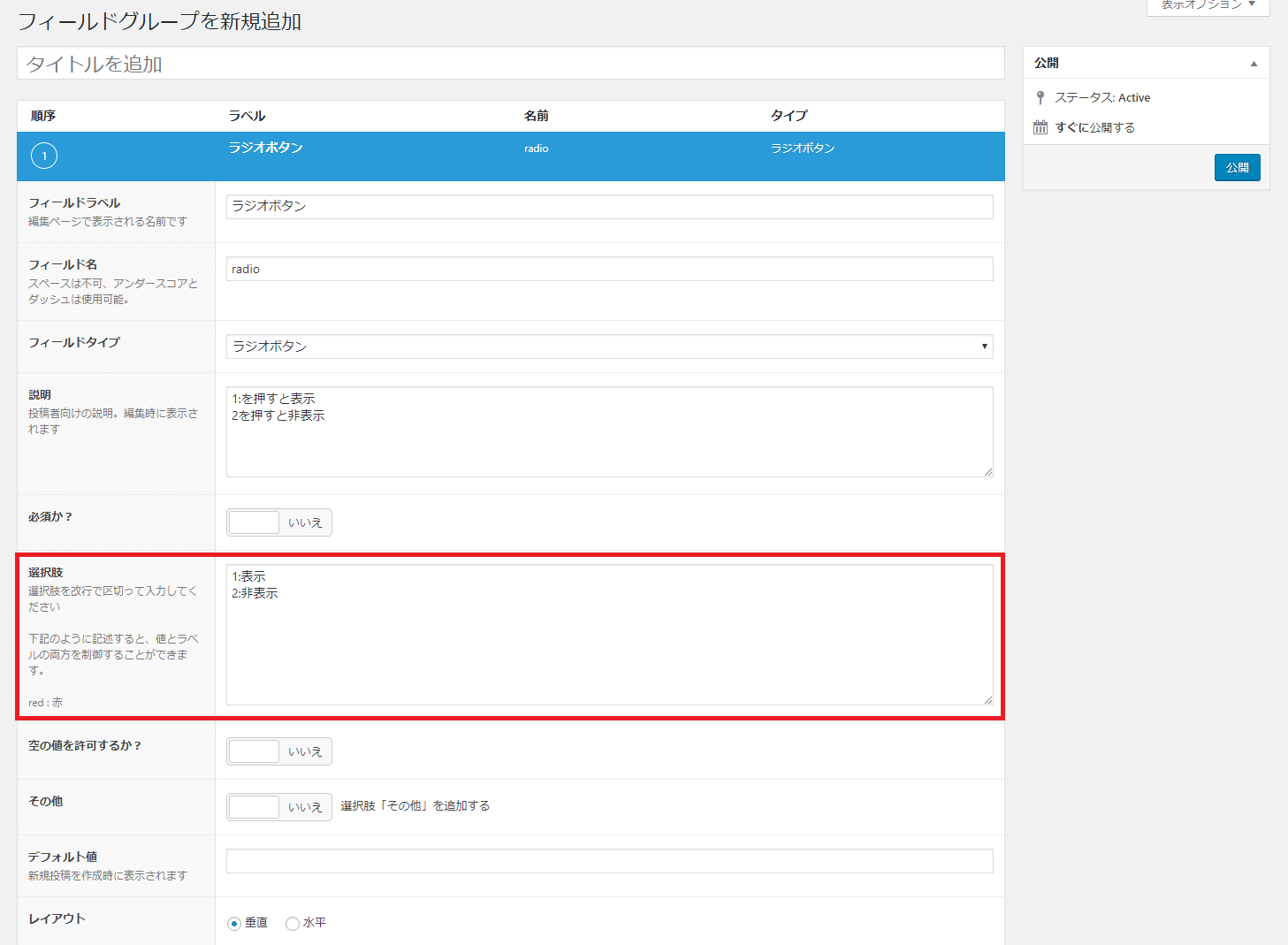Viewport: 1288px width, 945px height.
Task: Toggle the 必須か？ switch
Action: 279,522
